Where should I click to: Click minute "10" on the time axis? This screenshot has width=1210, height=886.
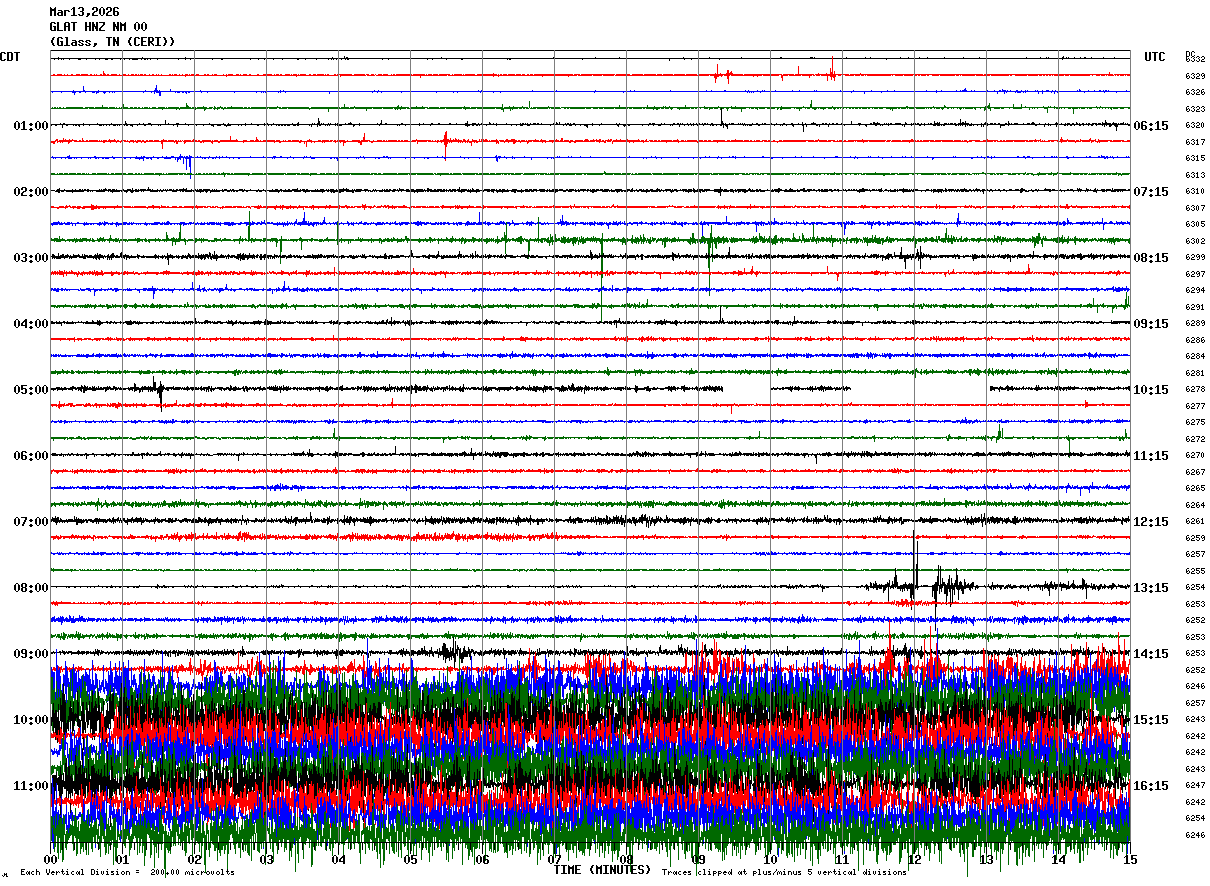(770, 860)
